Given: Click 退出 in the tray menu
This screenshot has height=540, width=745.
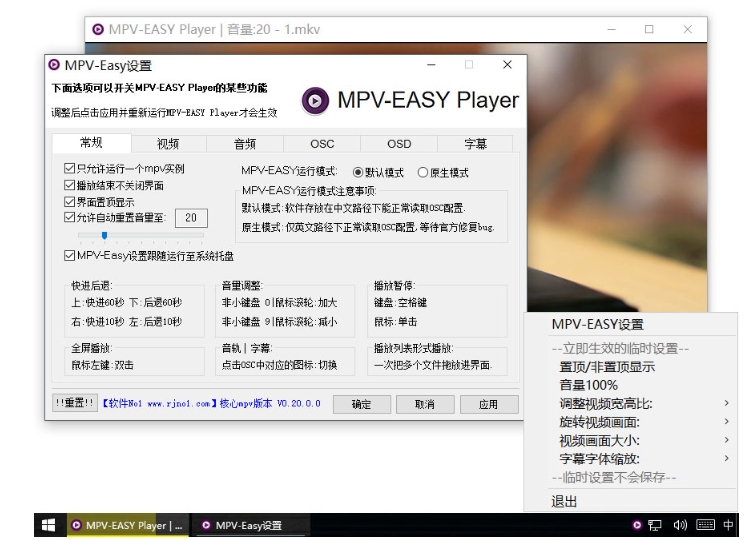Looking at the screenshot, I should click(630, 501).
